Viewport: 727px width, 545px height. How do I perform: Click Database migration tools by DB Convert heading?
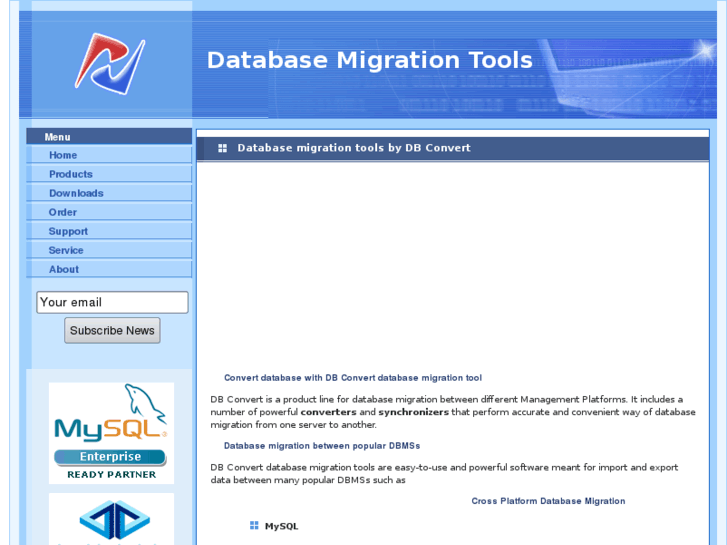pos(354,147)
